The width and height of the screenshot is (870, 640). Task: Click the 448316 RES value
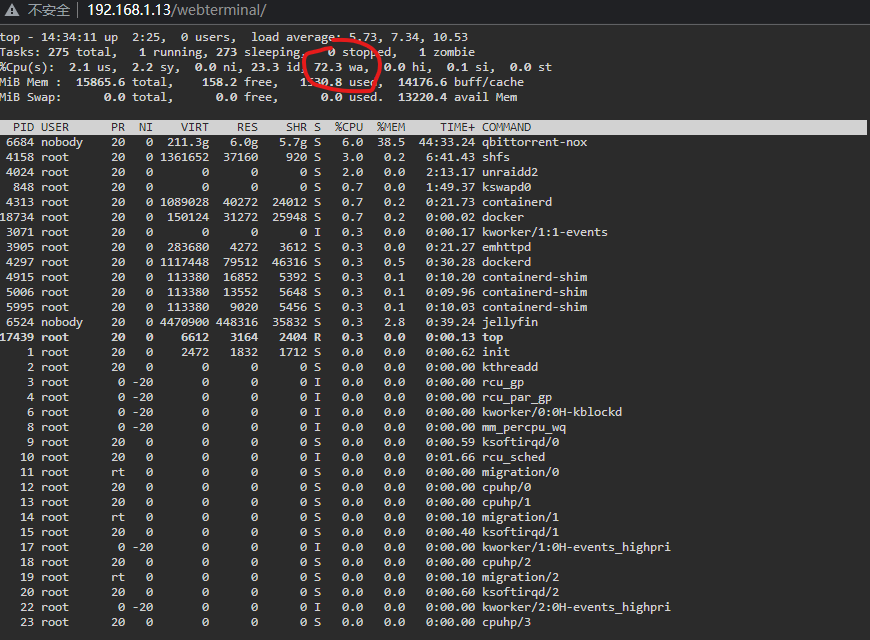(x=237, y=322)
